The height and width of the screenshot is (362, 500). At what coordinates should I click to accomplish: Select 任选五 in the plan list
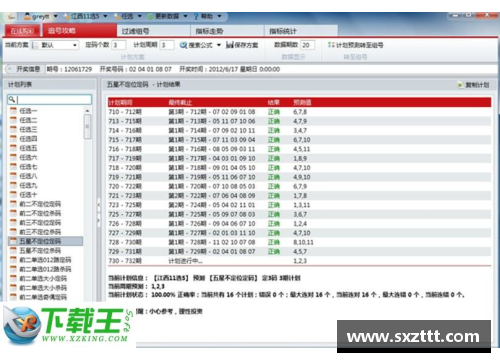[x=28, y=148]
